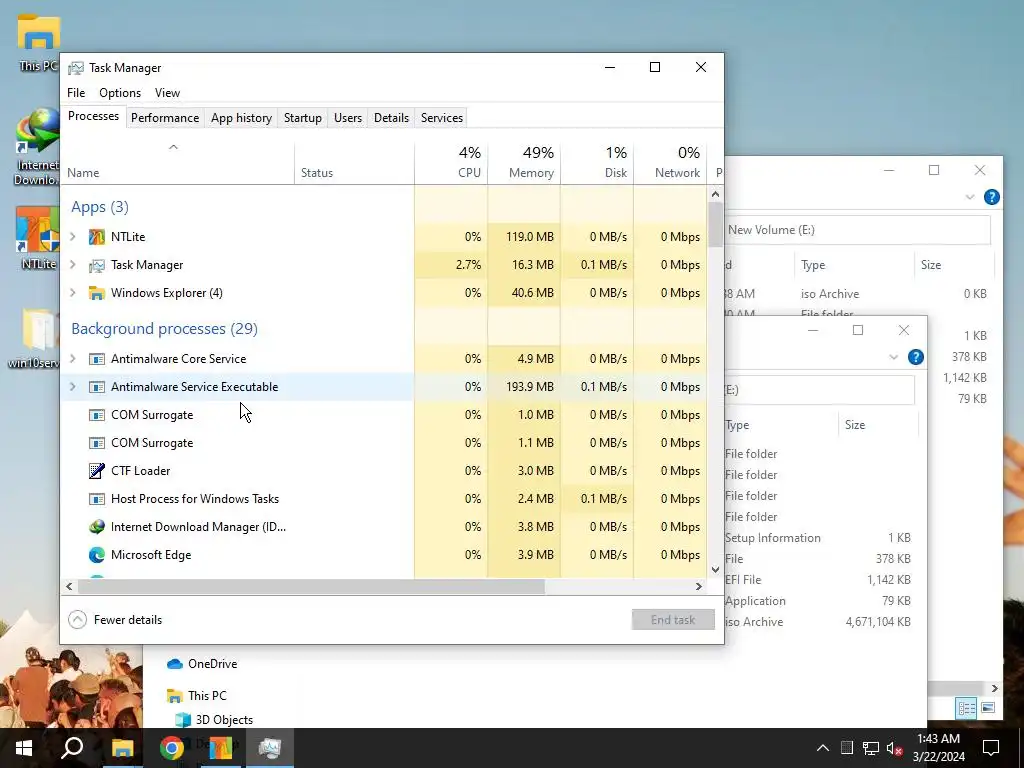Click the NTLite process icon in Task Manager

(97, 236)
